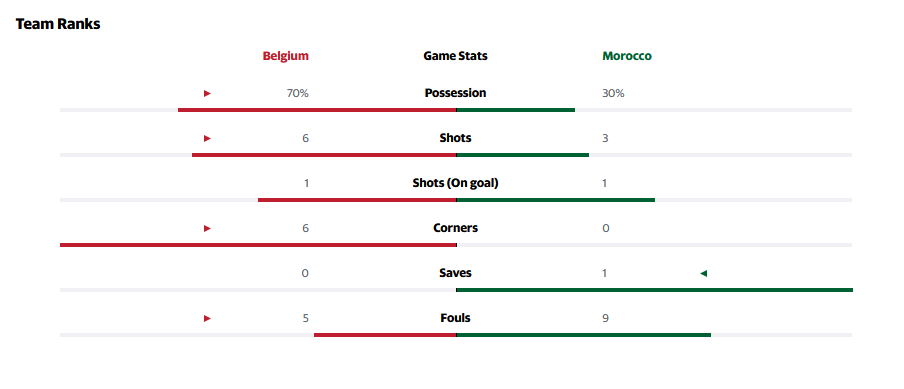This screenshot has height=389, width=904.
Task: Click the red arrow on the Corners row
Action: (x=208, y=229)
